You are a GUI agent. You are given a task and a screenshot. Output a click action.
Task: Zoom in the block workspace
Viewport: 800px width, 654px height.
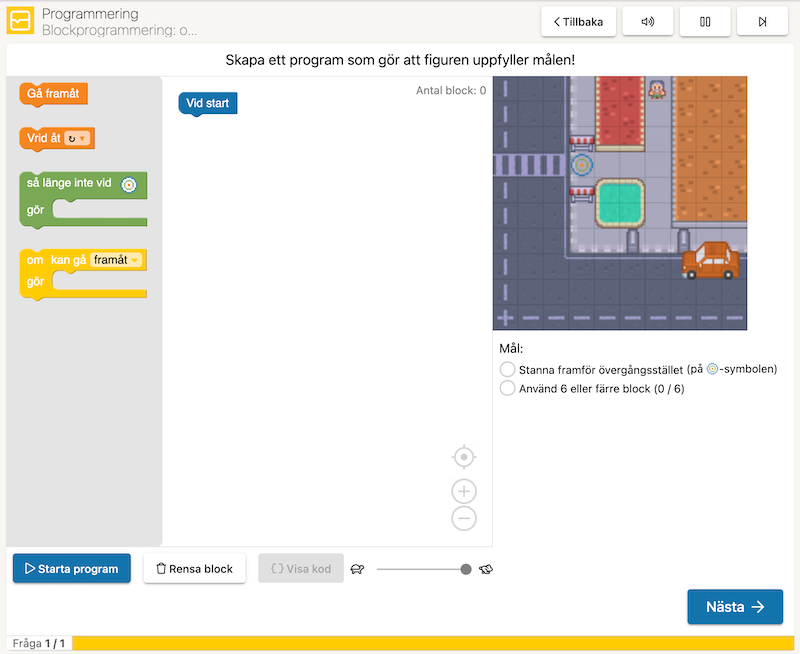coord(464,491)
